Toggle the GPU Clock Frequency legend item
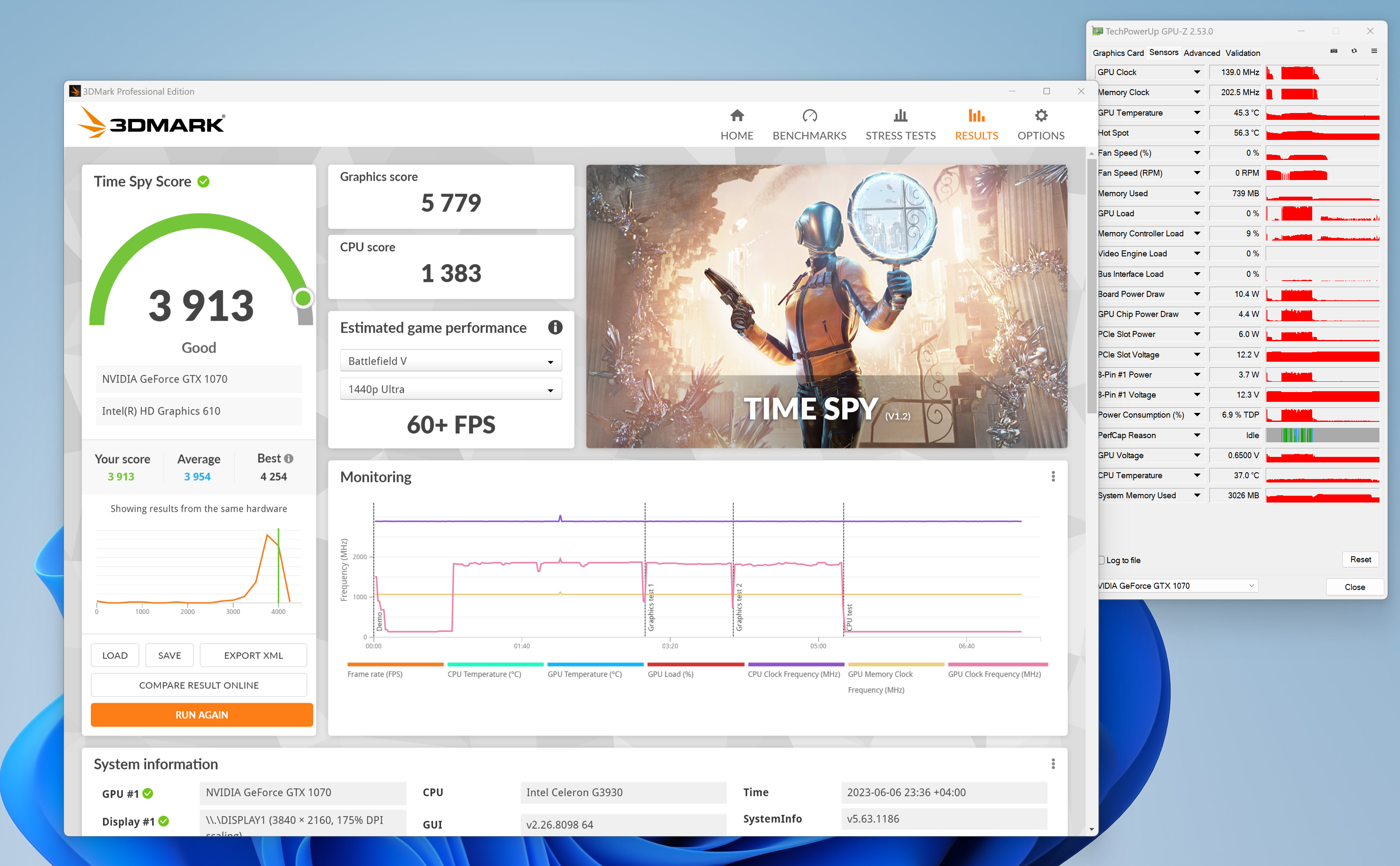 pyautogui.click(x=994, y=674)
